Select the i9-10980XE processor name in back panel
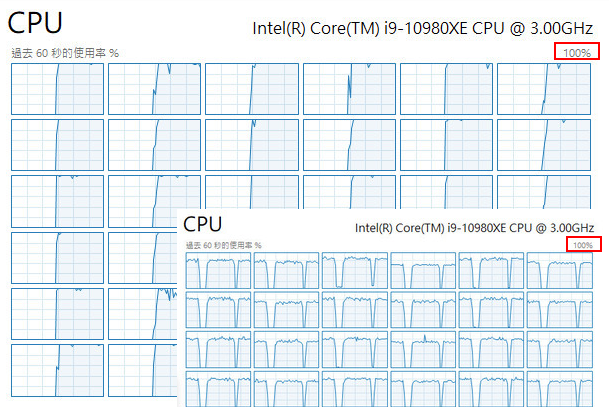 (x=423, y=28)
